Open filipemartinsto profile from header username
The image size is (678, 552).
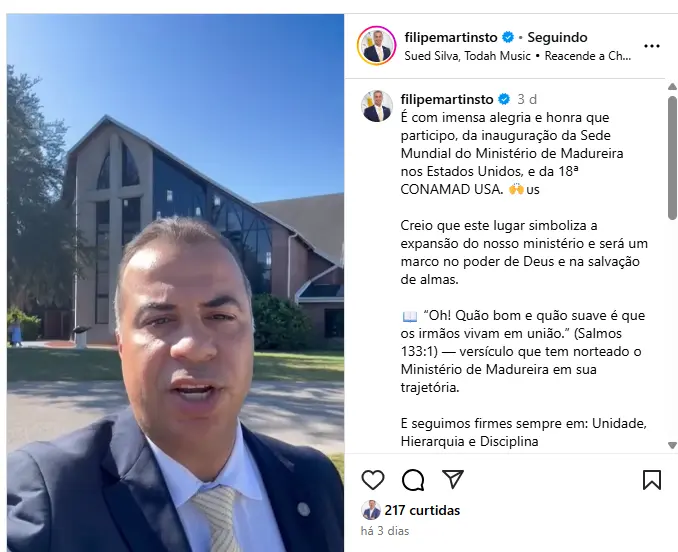[x=451, y=38]
